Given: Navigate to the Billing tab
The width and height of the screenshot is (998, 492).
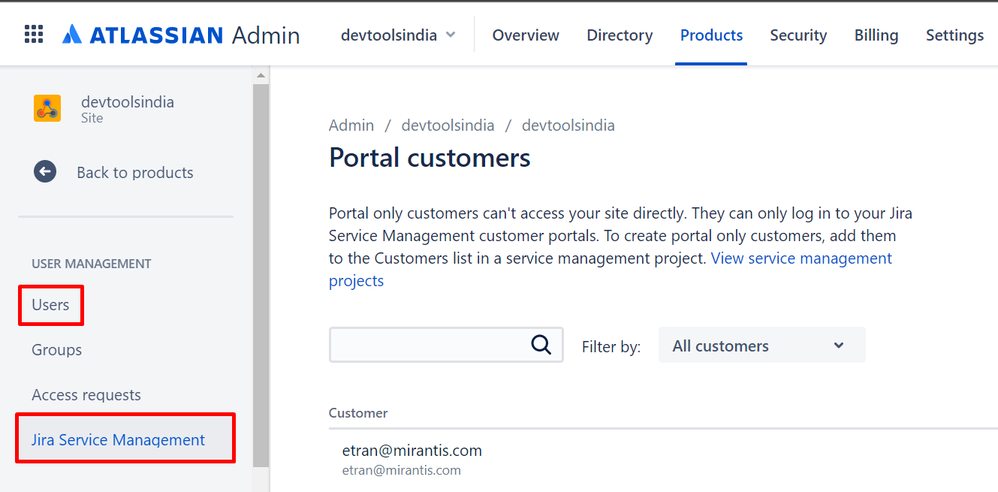Looking at the screenshot, I should (876, 35).
